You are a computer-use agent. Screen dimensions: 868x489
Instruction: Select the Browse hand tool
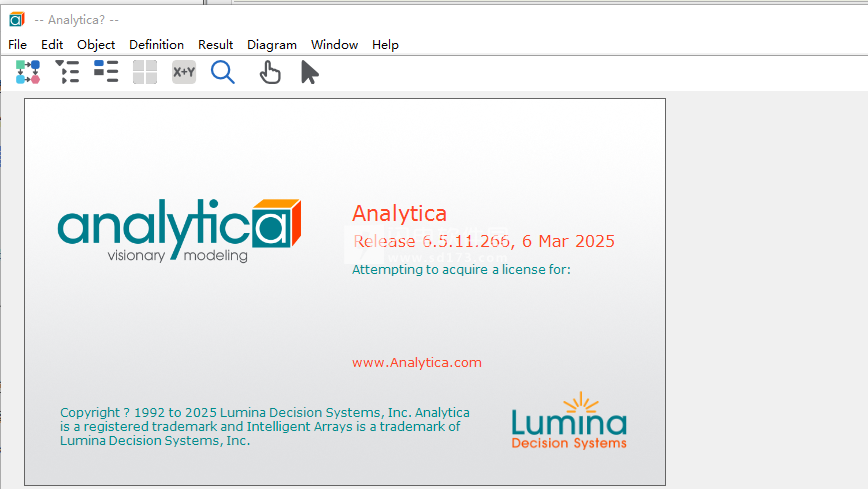270,73
